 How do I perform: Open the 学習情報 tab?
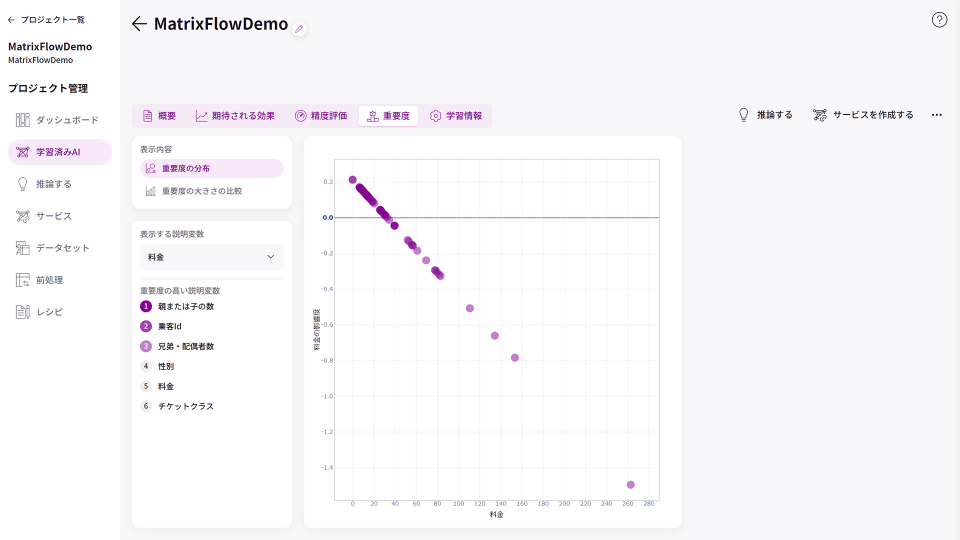click(x=455, y=116)
